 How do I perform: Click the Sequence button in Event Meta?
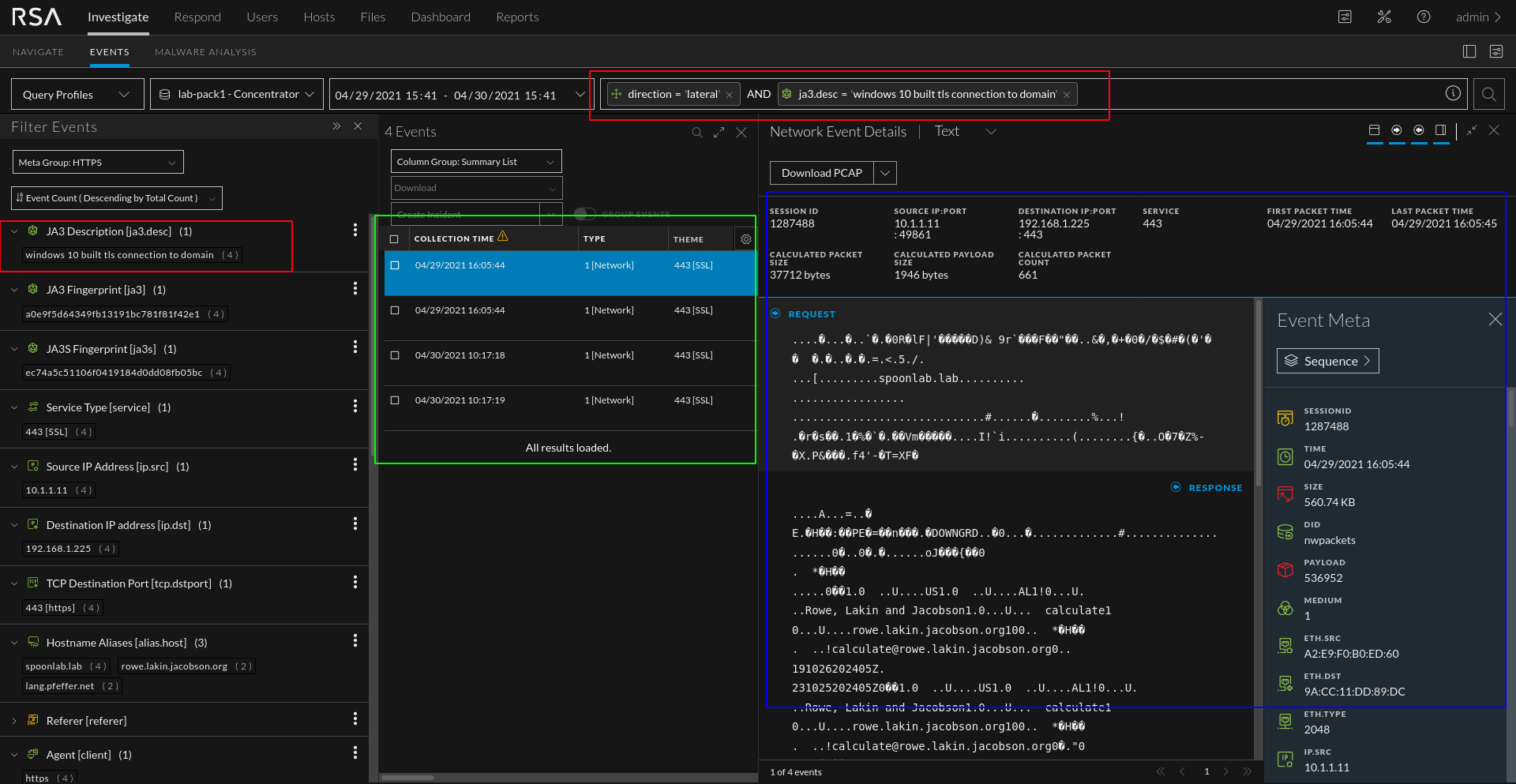pyautogui.click(x=1327, y=361)
